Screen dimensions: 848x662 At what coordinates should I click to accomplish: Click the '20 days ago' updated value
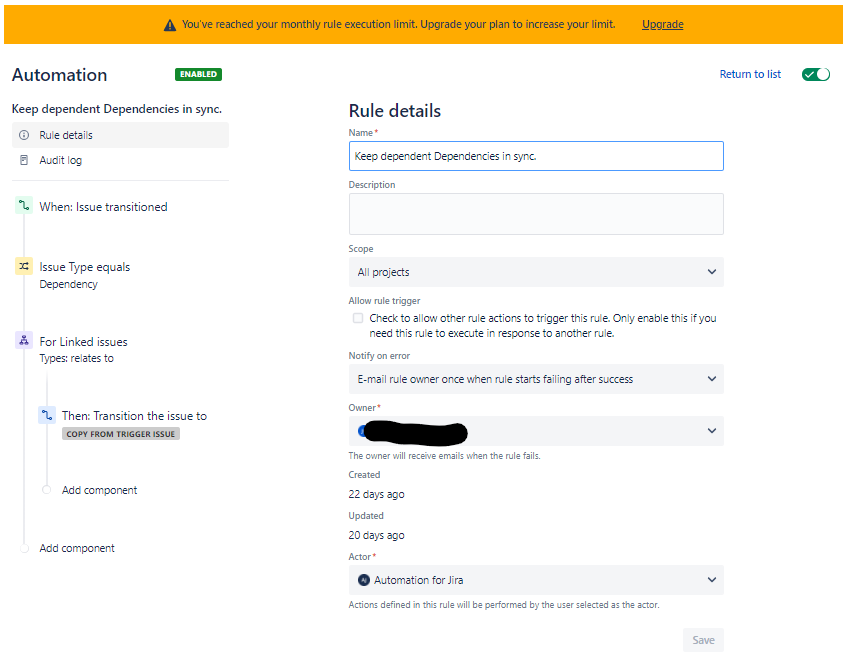(376, 535)
